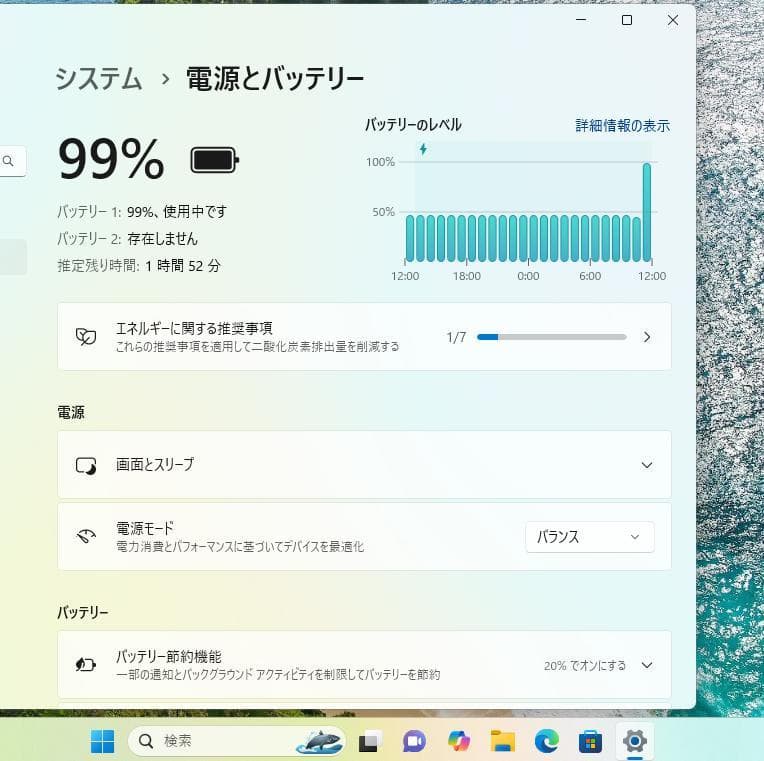This screenshot has height=761, width=764.
Task: Click the バッテリーのレベル chart heading
Action: pos(413,125)
